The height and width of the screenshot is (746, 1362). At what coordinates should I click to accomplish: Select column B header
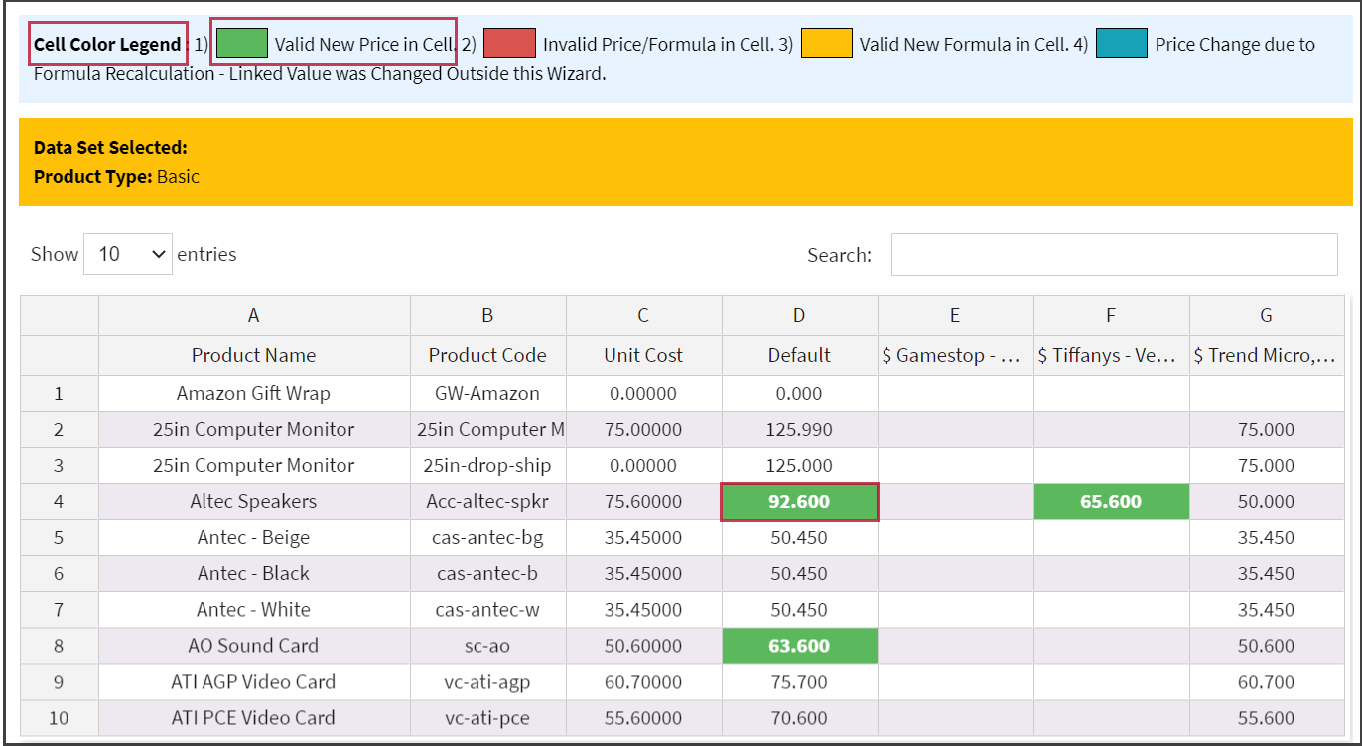tap(488, 315)
